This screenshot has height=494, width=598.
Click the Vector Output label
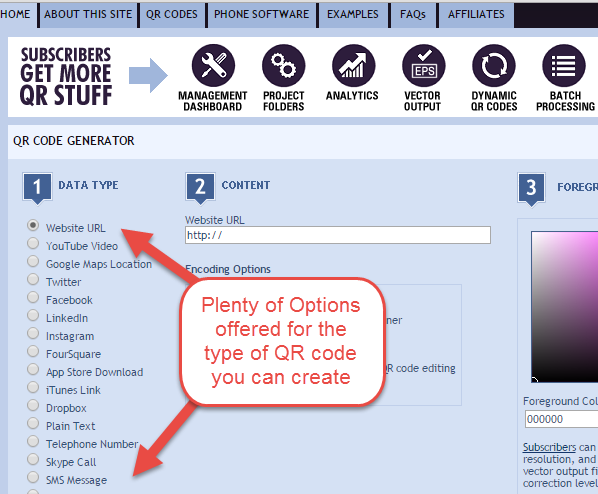(423, 101)
